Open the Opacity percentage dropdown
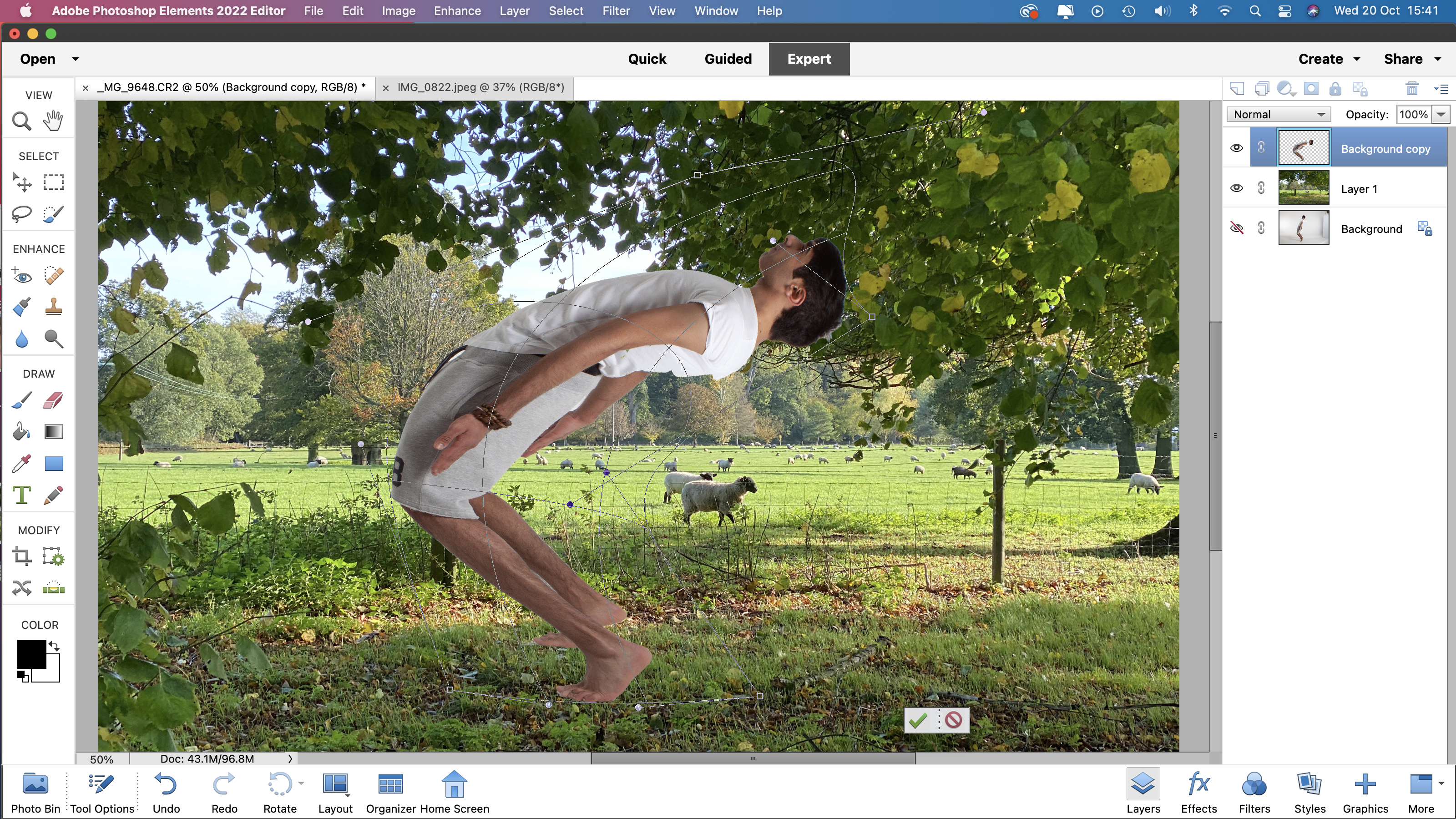 pos(1441,113)
